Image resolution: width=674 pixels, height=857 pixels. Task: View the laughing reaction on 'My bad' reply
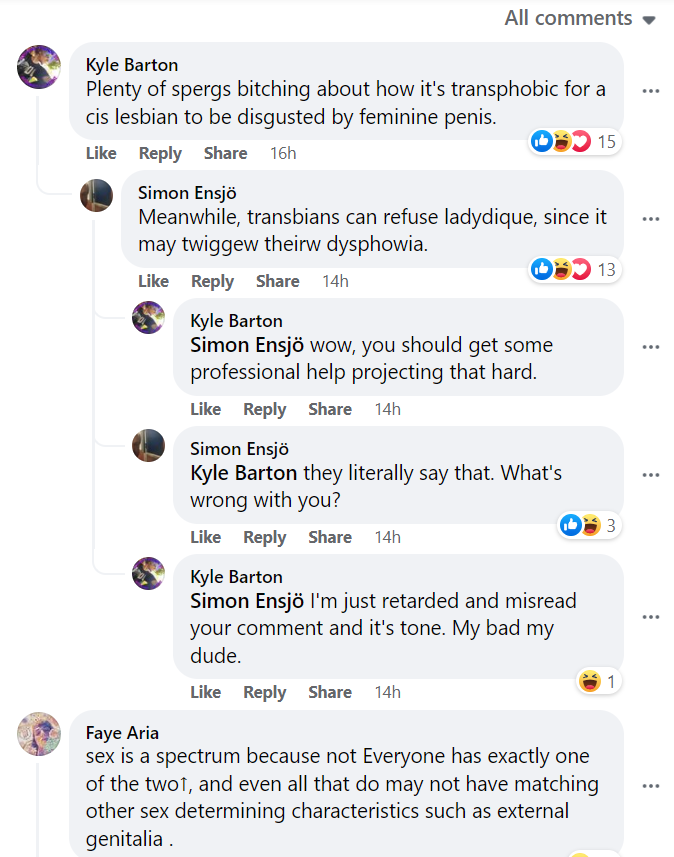599,682
